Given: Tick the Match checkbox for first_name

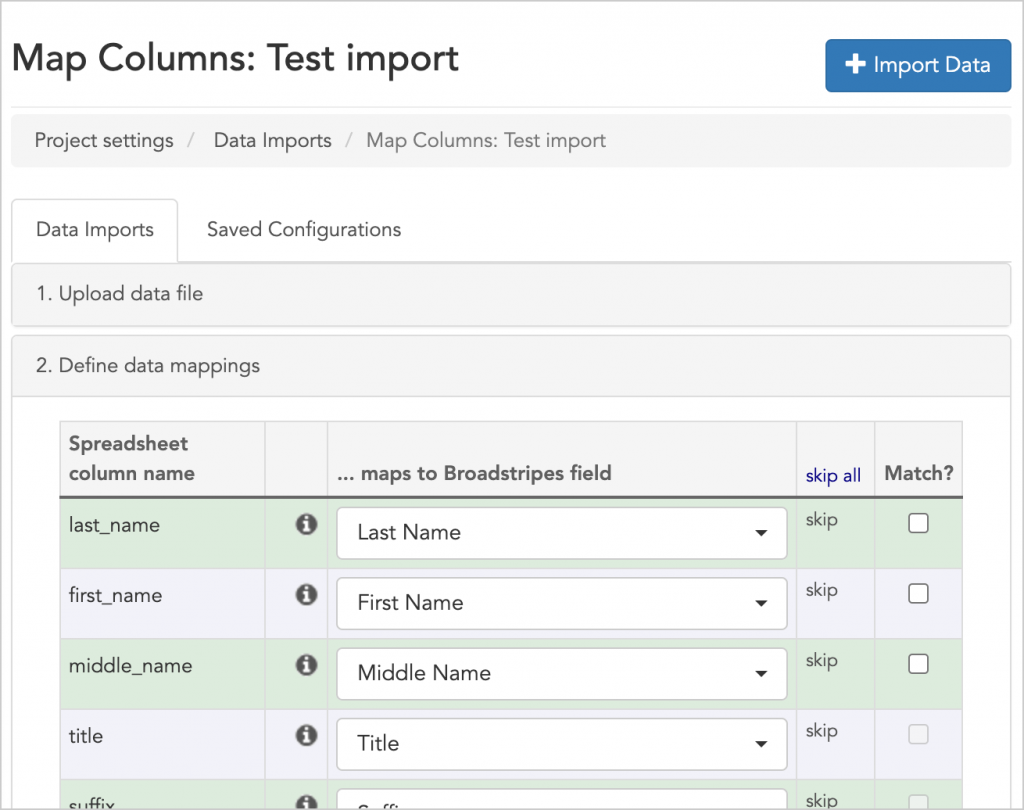Looking at the screenshot, I should [x=918, y=593].
